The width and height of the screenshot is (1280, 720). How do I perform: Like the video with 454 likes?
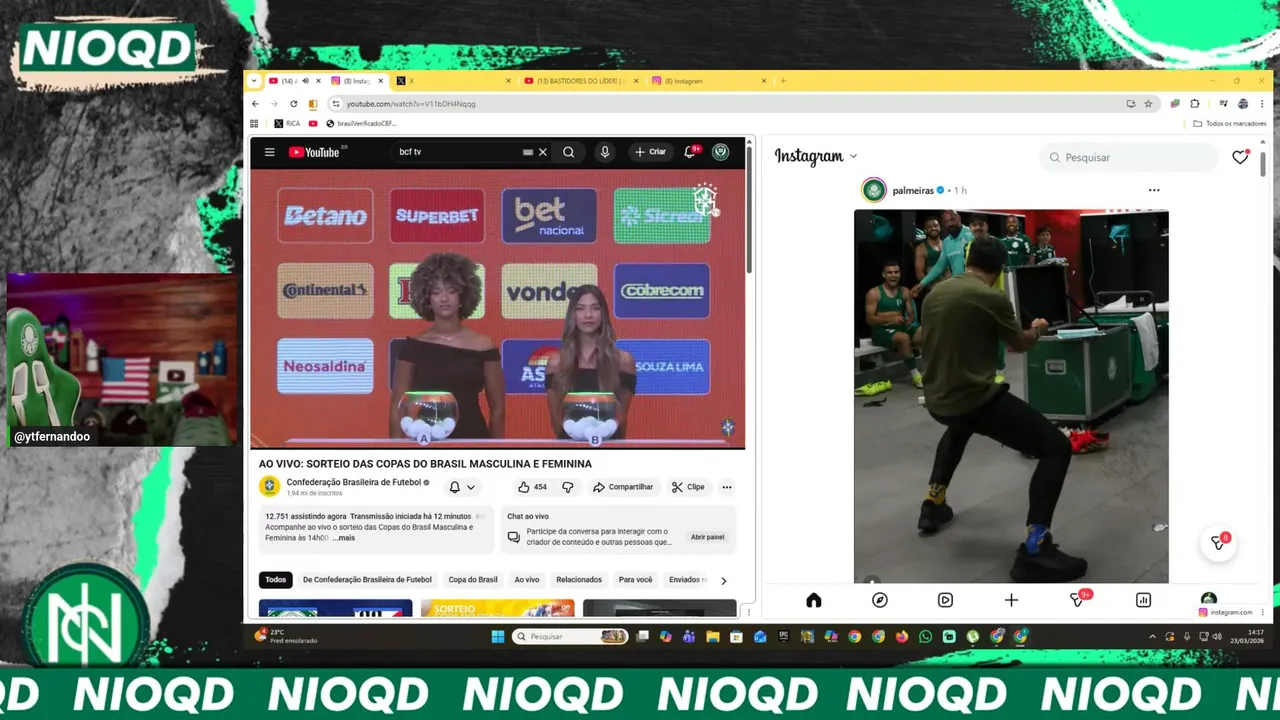click(x=532, y=487)
